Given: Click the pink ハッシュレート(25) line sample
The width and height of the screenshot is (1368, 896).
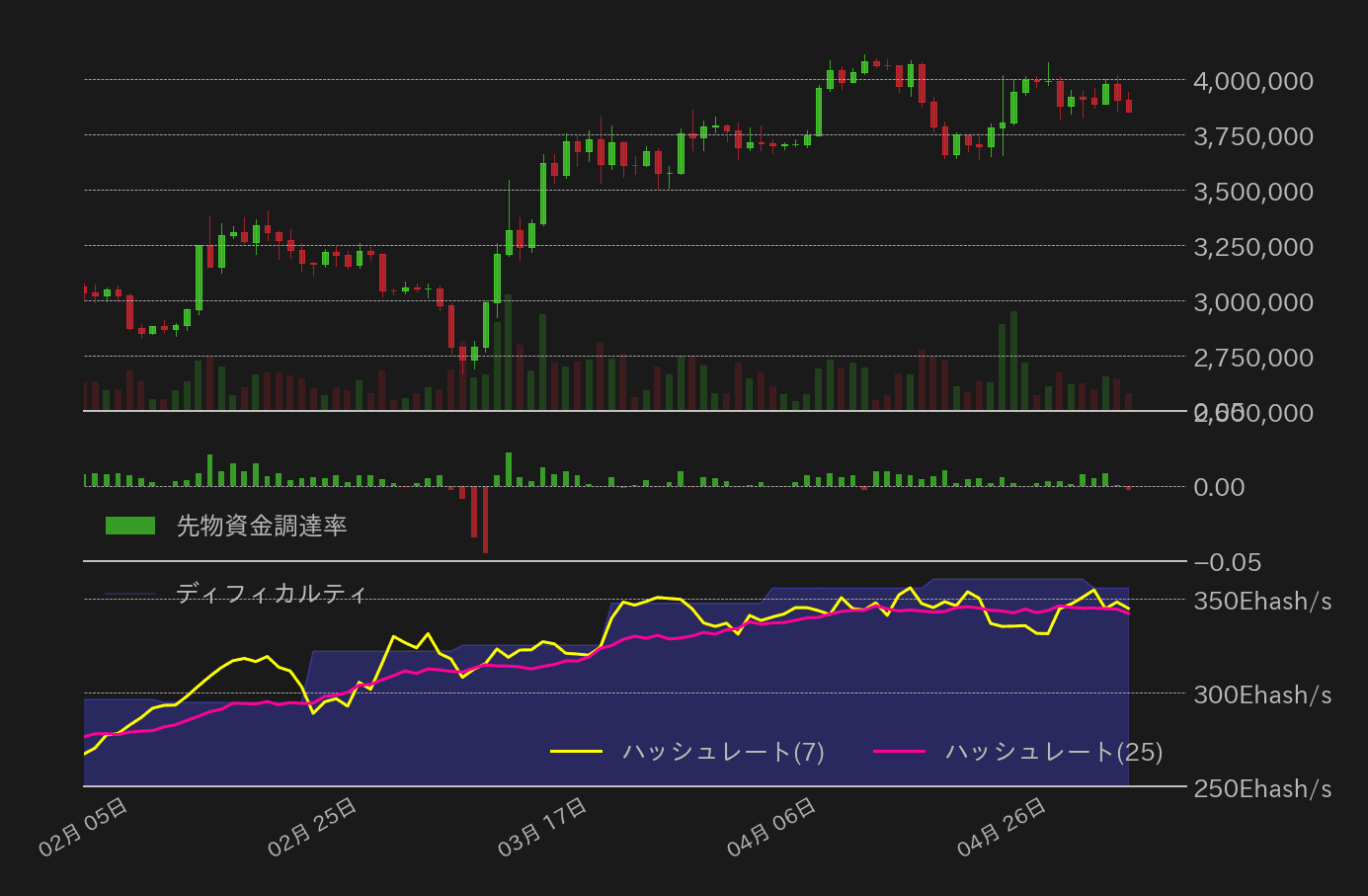Looking at the screenshot, I should pyautogui.click(x=901, y=752).
